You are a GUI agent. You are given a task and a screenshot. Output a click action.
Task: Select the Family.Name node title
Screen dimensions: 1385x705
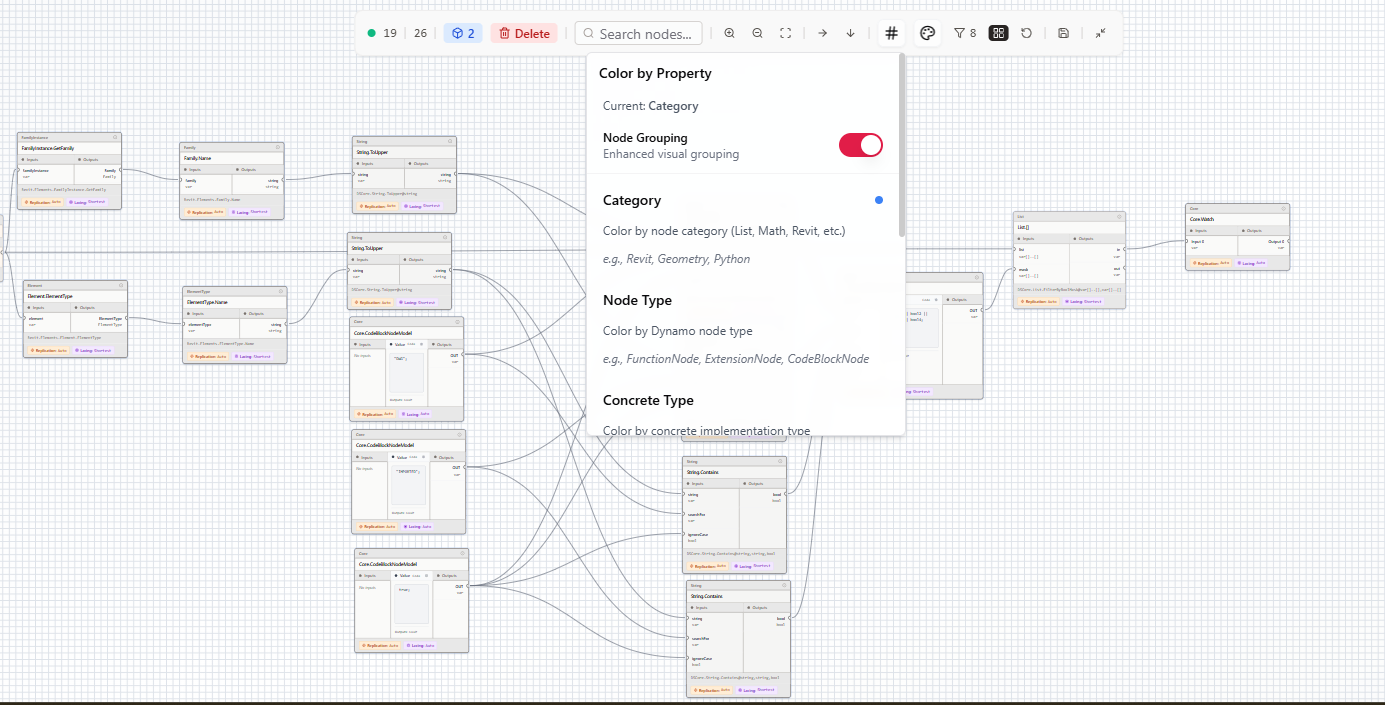[x=197, y=158]
